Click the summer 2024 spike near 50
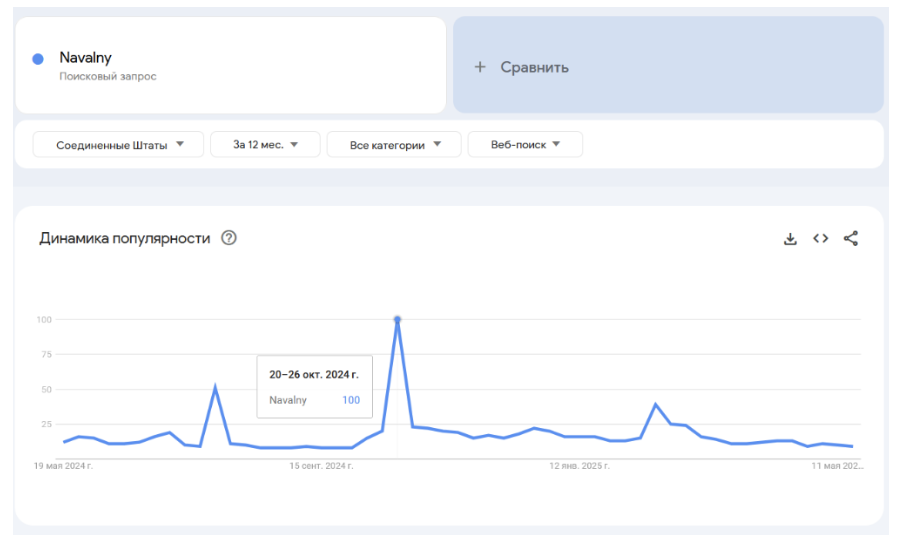 [215, 387]
